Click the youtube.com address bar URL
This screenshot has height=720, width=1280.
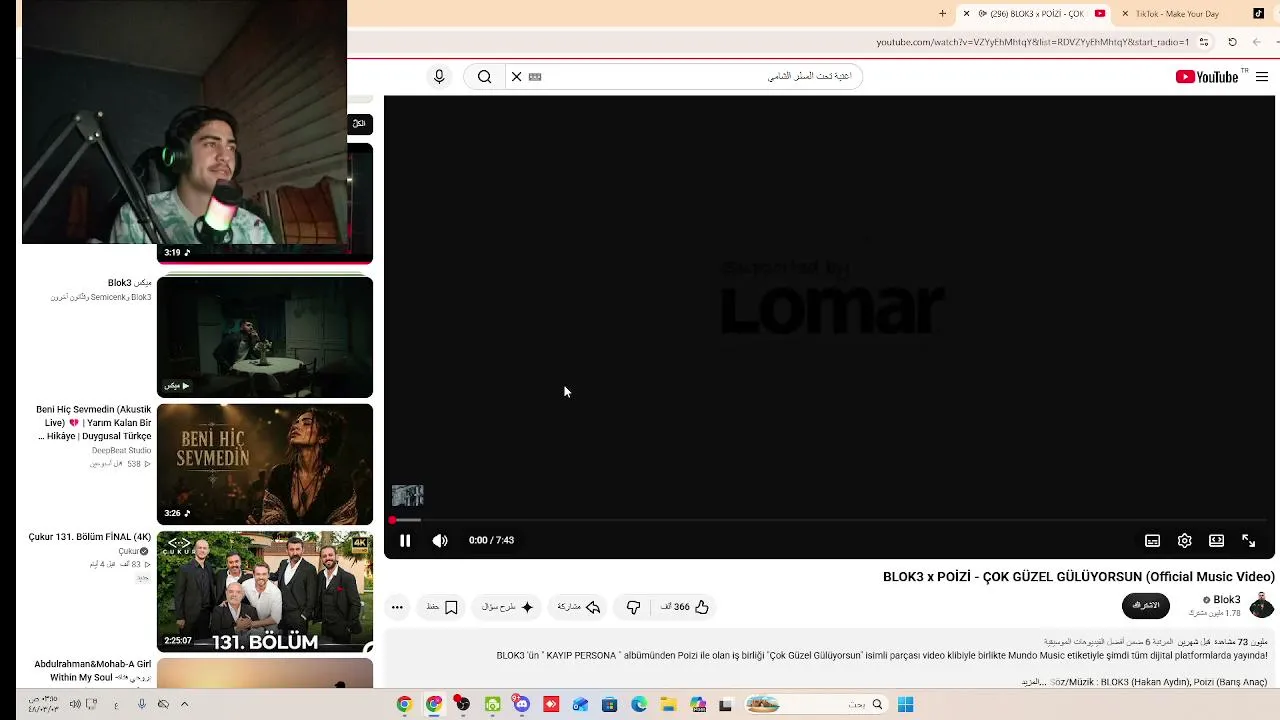point(1033,42)
